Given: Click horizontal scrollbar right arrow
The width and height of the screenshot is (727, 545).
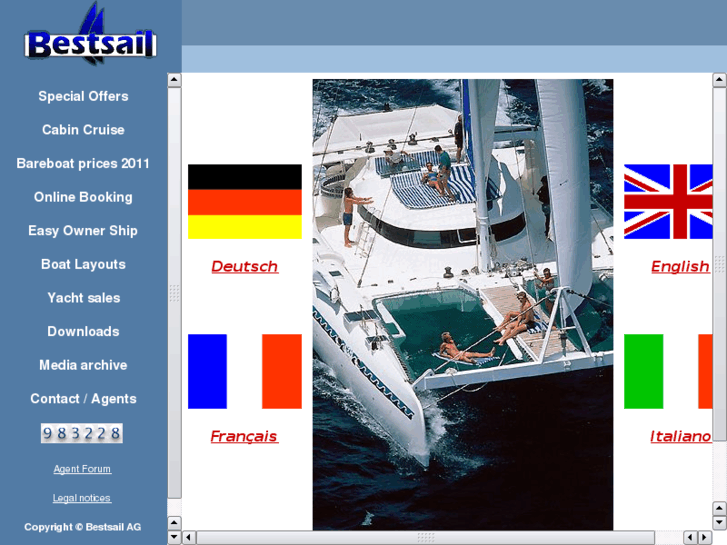Looking at the screenshot, I should click(705, 538).
